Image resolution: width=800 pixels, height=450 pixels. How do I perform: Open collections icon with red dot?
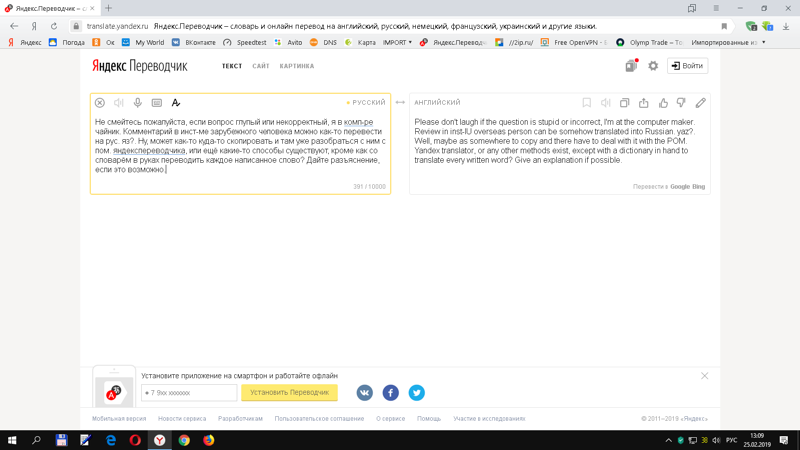[632, 66]
